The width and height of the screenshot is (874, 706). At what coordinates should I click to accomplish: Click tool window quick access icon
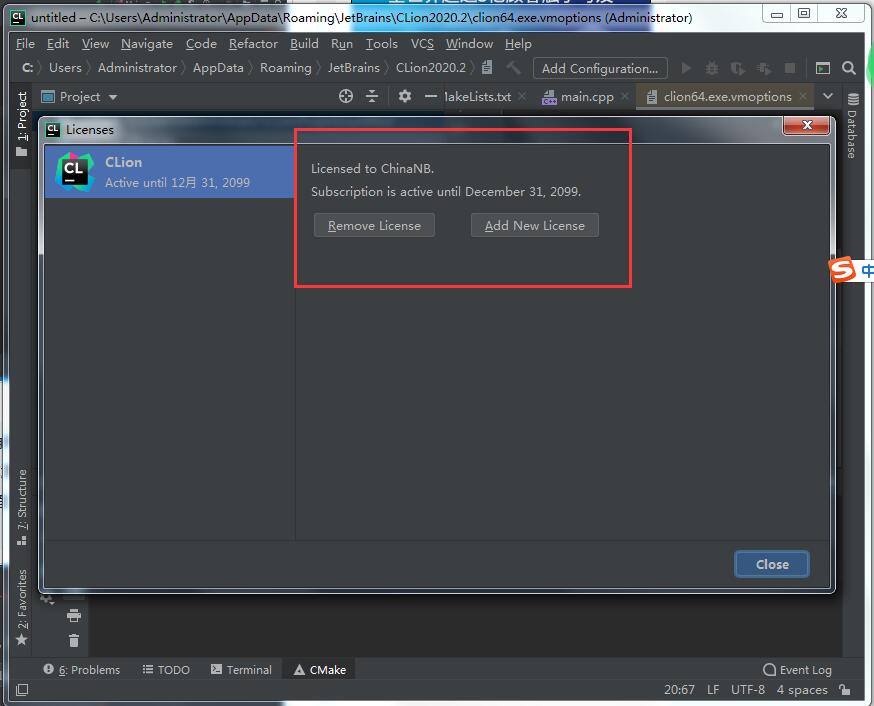[22, 690]
